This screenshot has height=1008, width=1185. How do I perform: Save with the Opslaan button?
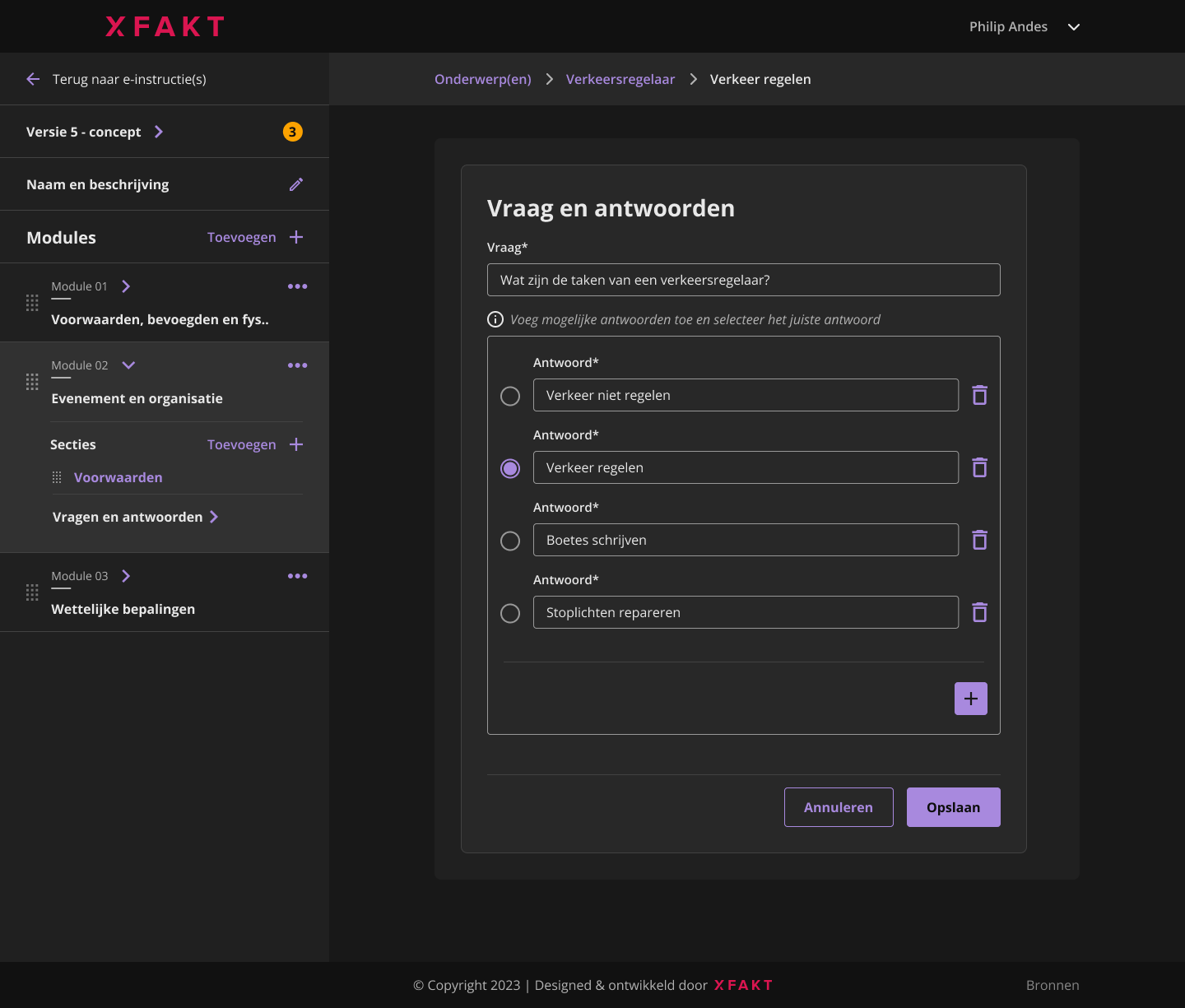(x=954, y=807)
